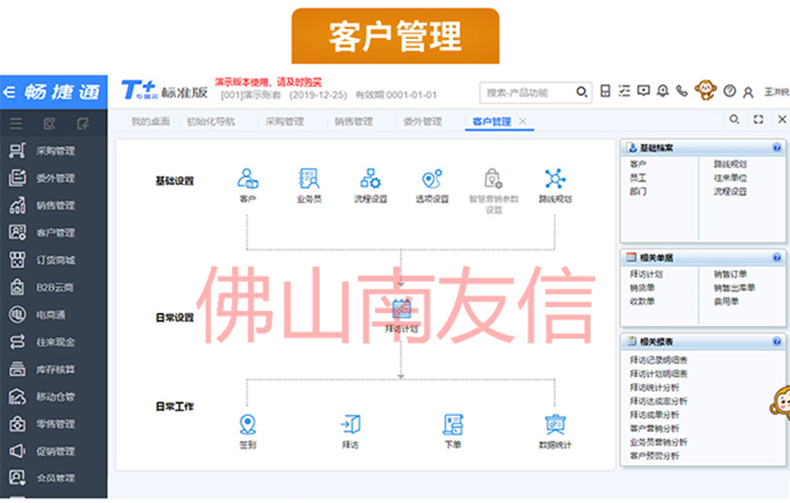790x503 pixels.
Task: Collapse sidebar with 畅捷通 back arrow
Action: tap(9, 92)
